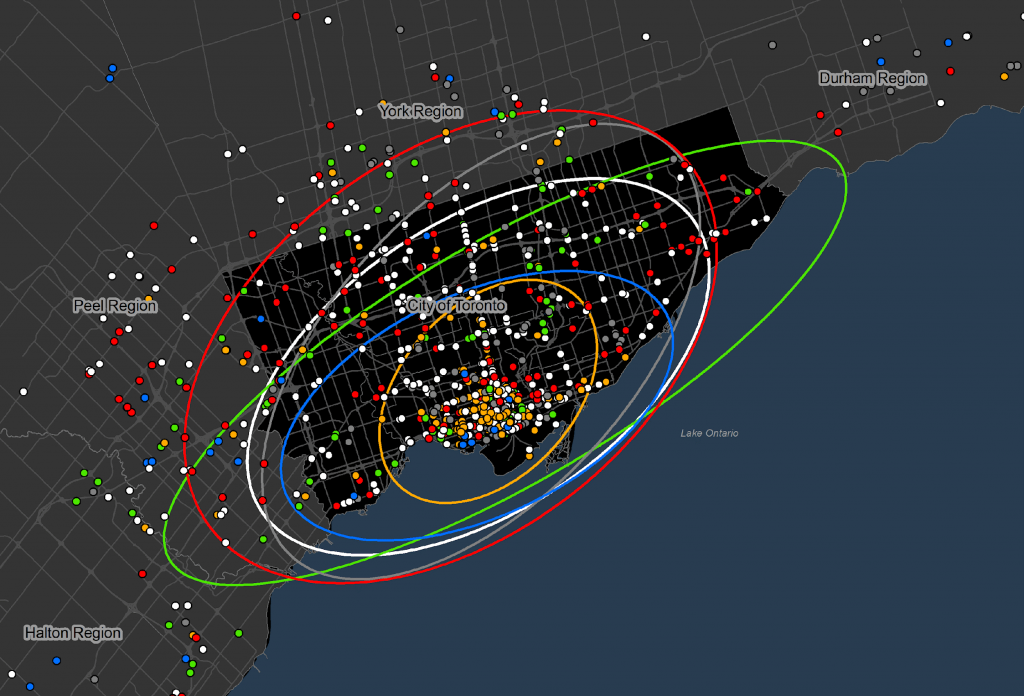The height and width of the screenshot is (696, 1024).
Task: Click the York Region label
Action: tap(421, 111)
